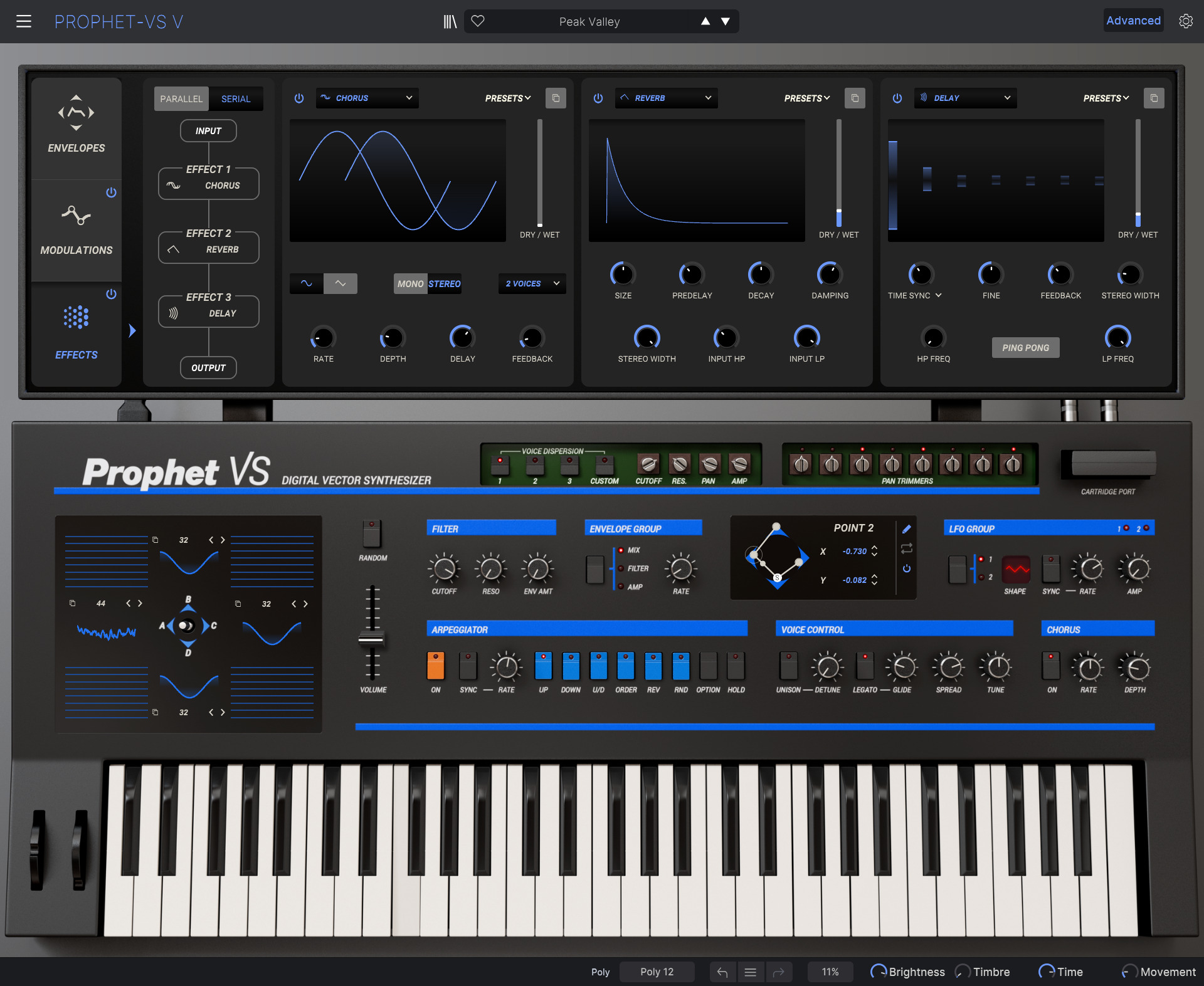This screenshot has height=986, width=1204.
Task: Select Serial effects routing
Action: pyautogui.click(x=236, y=99)
